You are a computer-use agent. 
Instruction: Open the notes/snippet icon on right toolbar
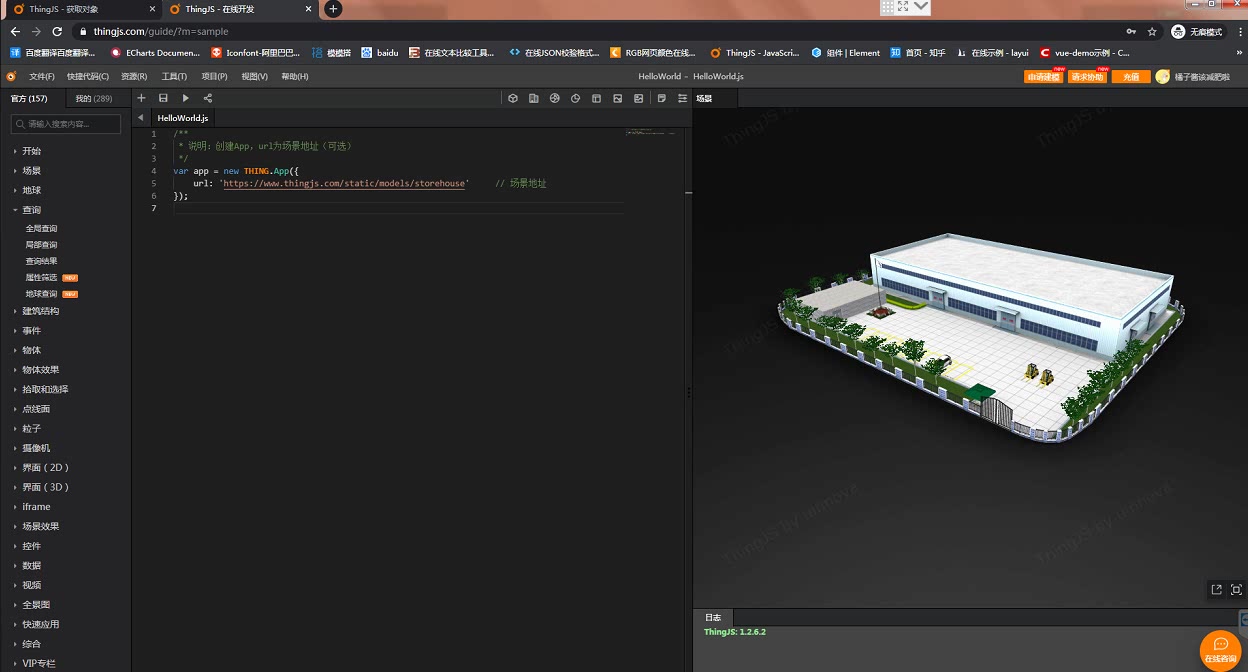661,98
